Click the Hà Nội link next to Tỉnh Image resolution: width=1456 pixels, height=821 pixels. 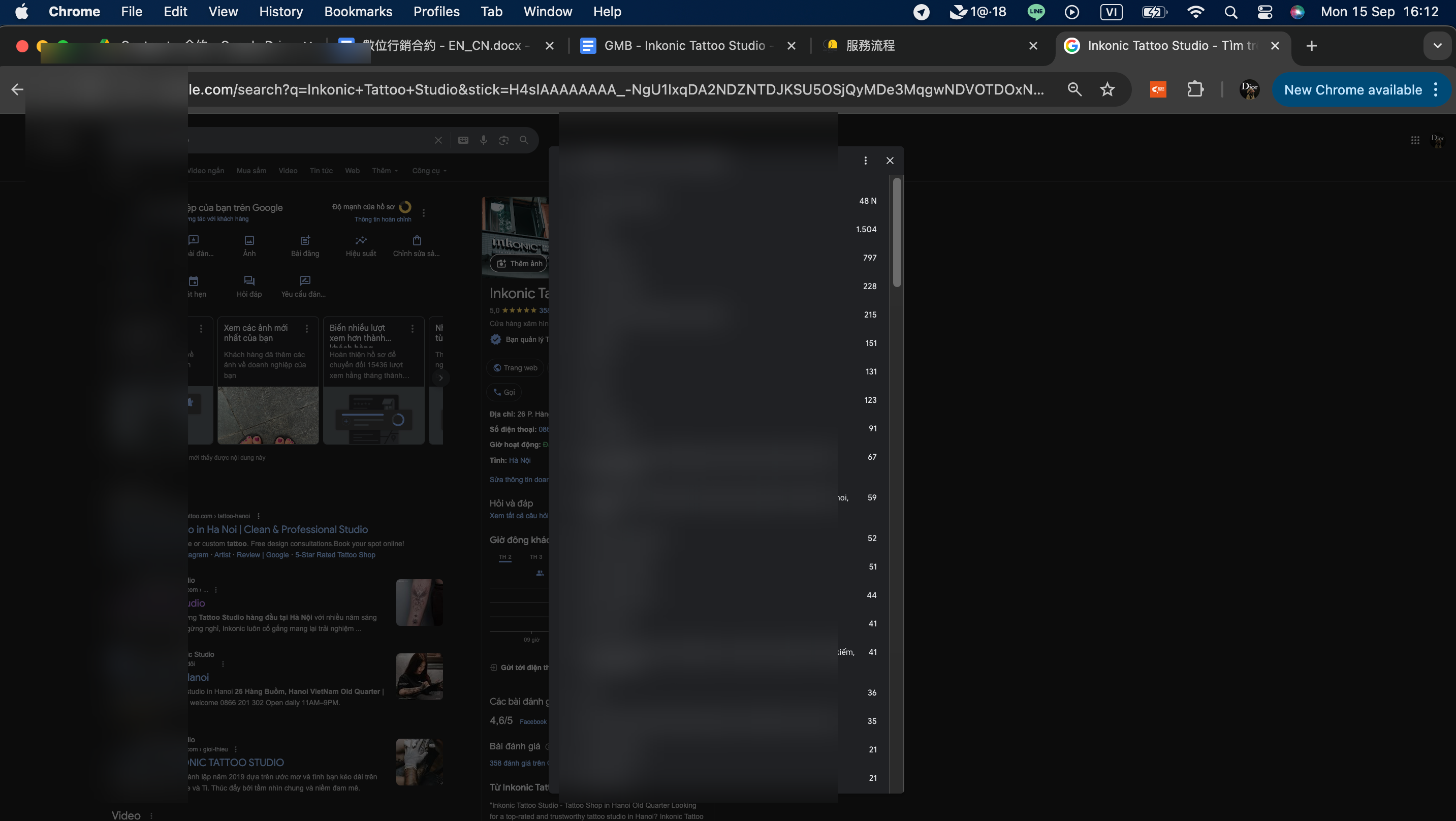point(519,460)
